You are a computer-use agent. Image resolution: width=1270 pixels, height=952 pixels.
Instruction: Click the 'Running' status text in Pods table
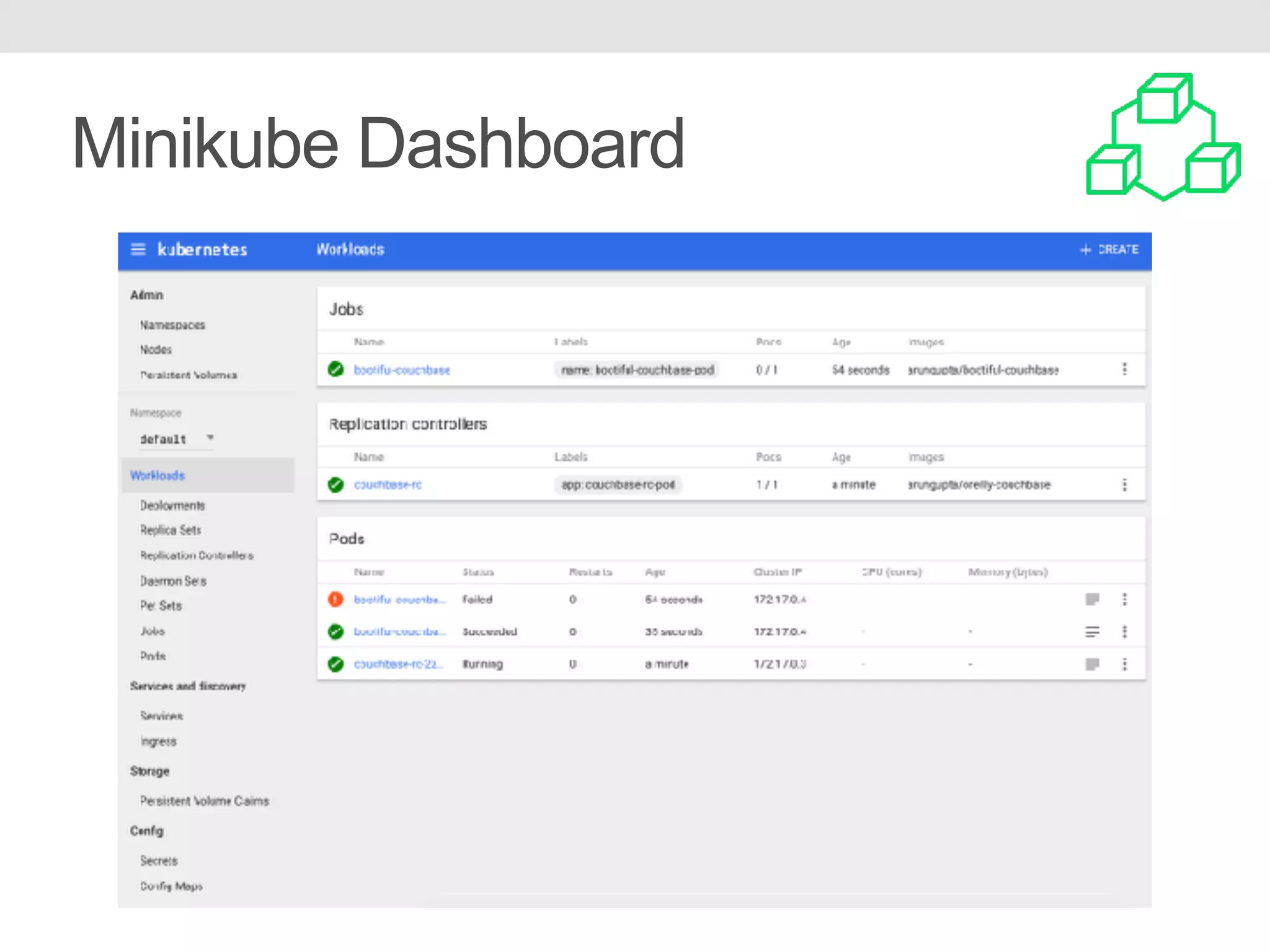(x=482, y=664)
